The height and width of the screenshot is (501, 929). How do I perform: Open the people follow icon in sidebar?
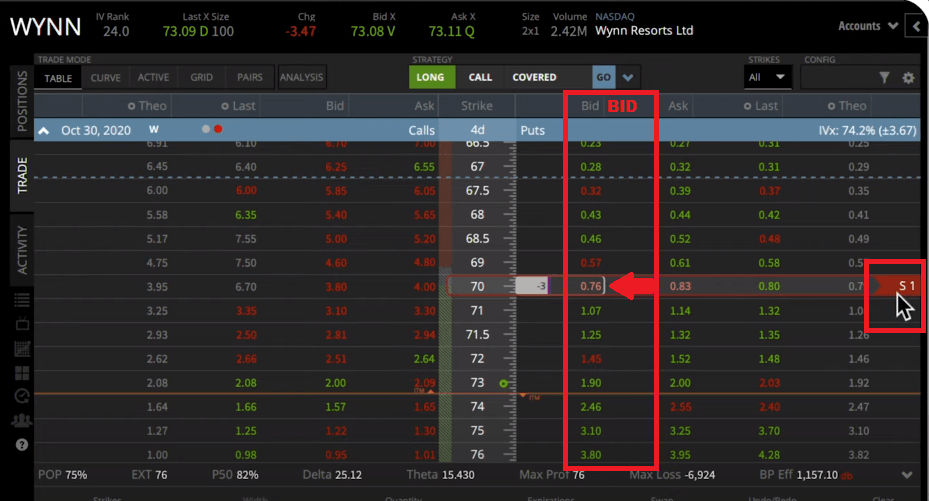[x=22, y=420]
